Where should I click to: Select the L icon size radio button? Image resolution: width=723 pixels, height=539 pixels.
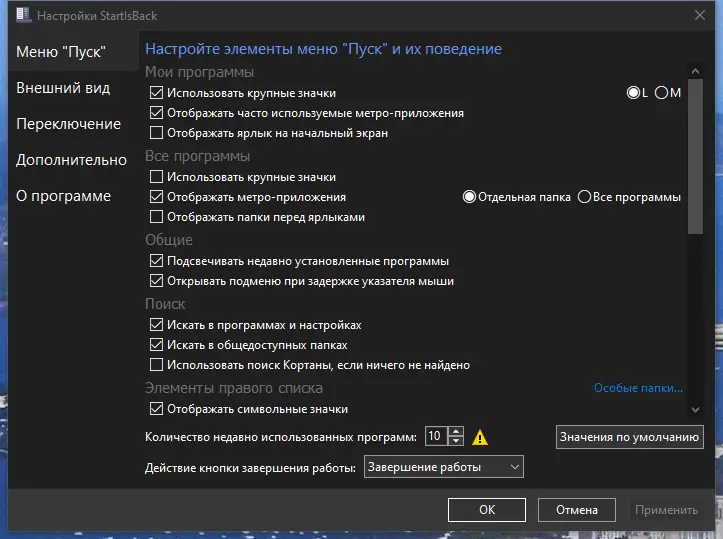pos(633,93)
